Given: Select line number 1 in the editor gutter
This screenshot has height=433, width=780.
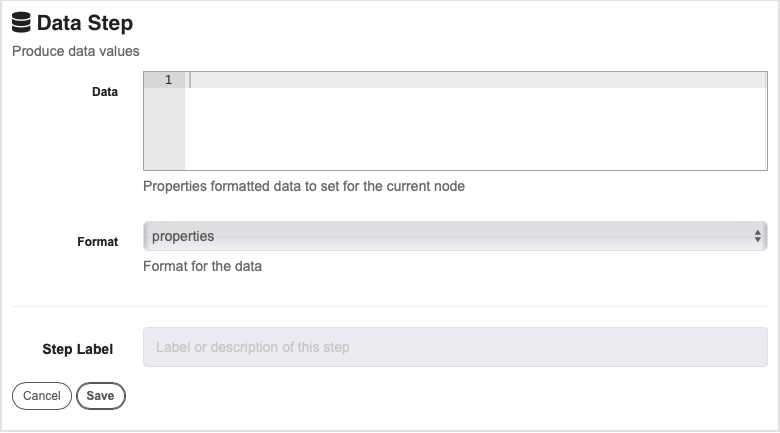Looking at the screenshot, I should pos(168,80).
